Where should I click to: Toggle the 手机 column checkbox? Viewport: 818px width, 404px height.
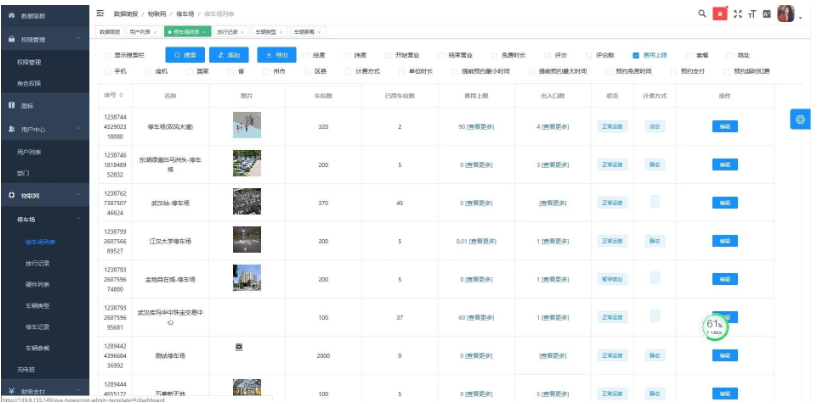(x=108, y=72)
